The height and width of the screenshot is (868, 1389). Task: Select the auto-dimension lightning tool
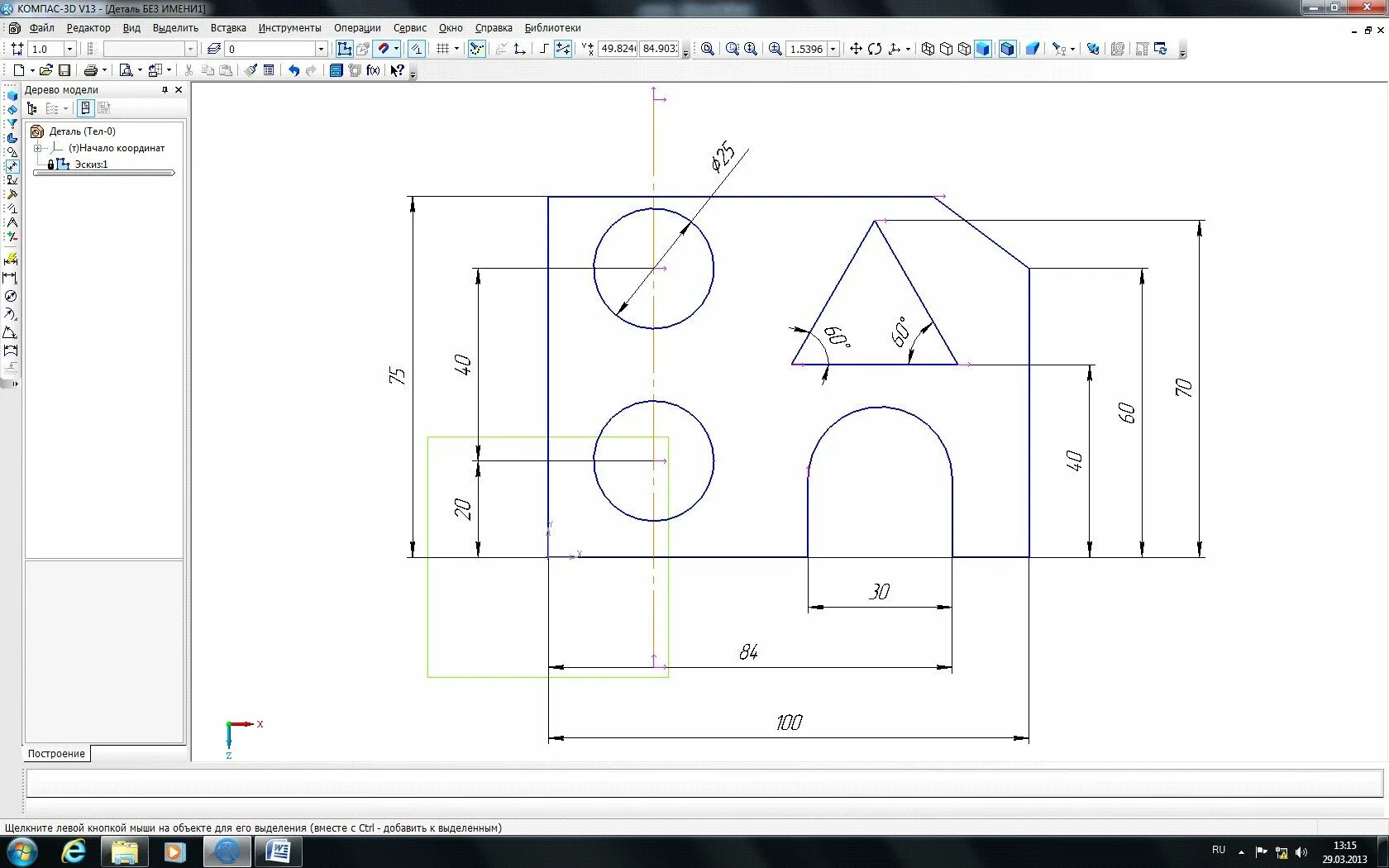11,259
